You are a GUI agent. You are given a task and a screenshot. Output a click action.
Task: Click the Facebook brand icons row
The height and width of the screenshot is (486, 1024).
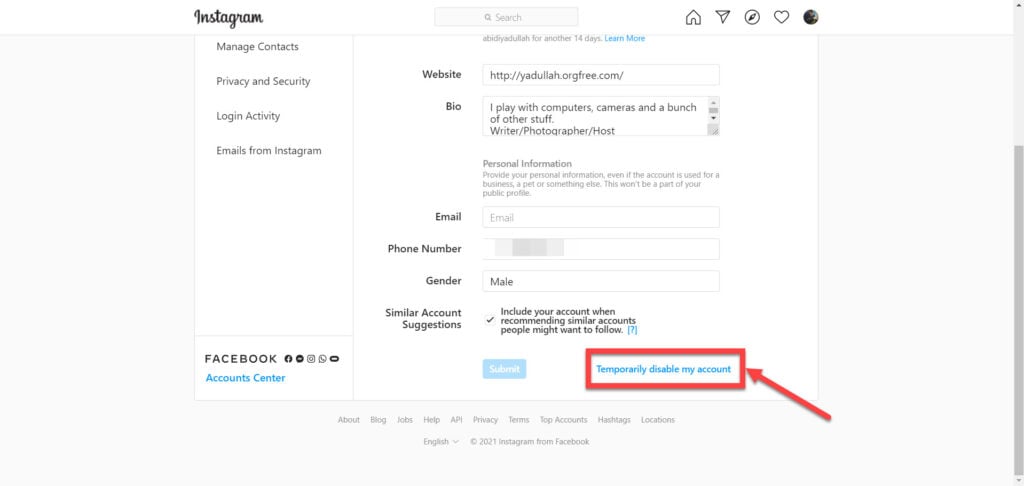tap(312, 359)
